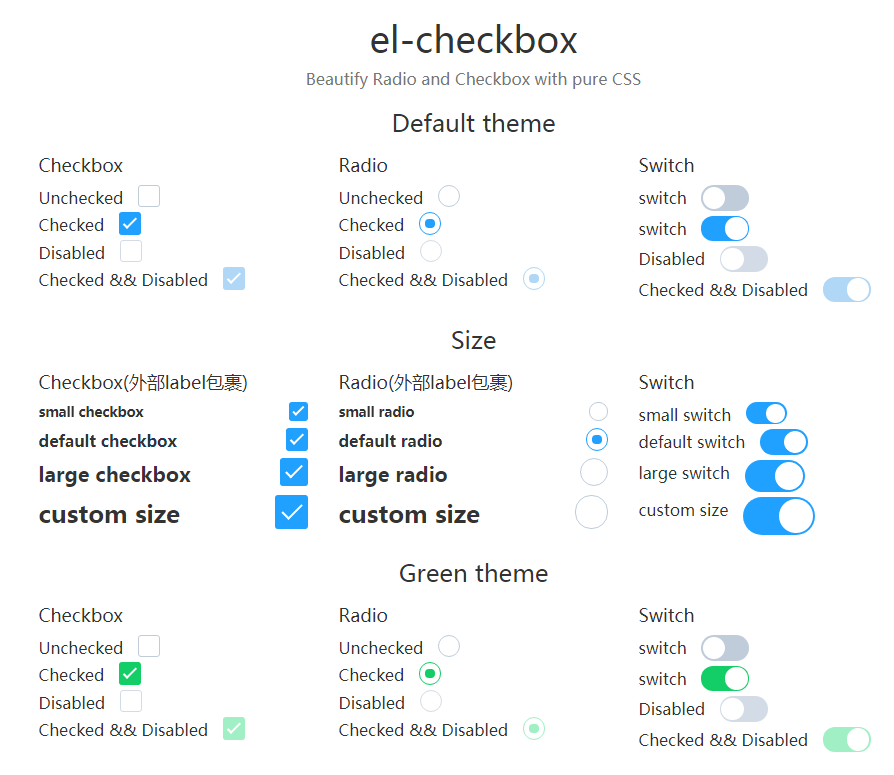Untick the large checkbox box

click(x=294, y=472)
